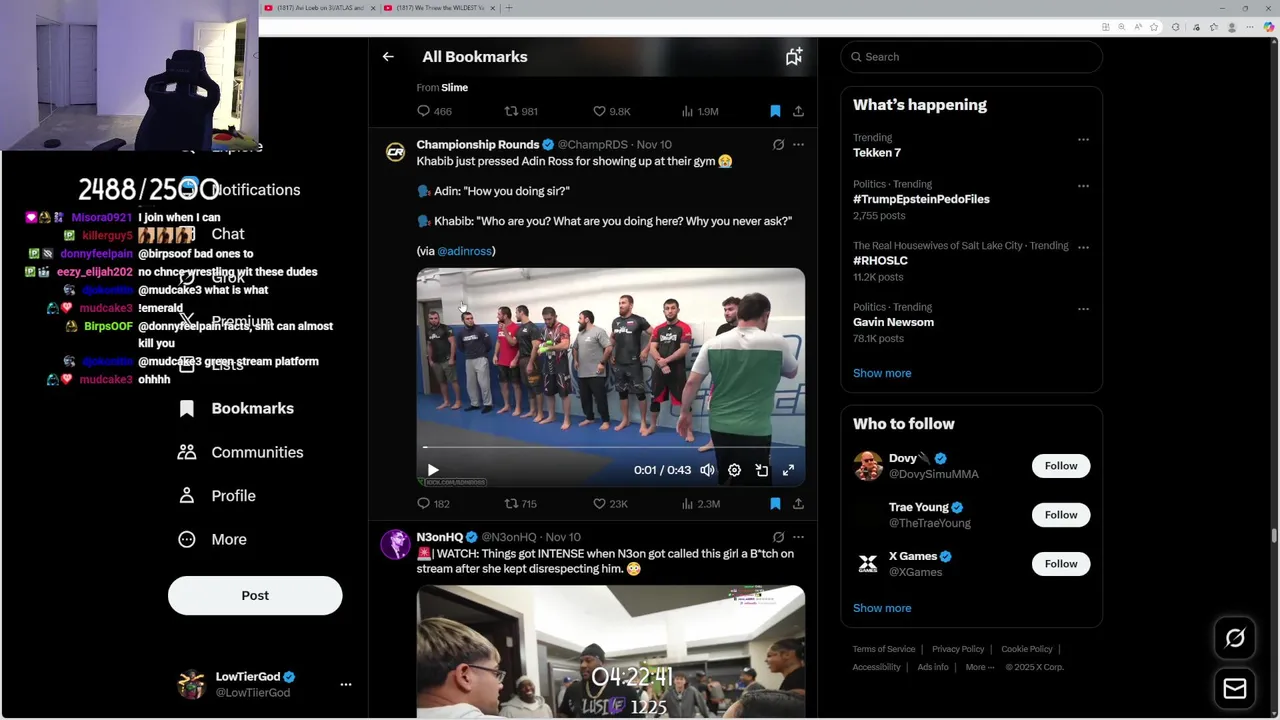Like the Championship Rounds post with 23K likes
This screenshot has width=1280, height=720.
pyautogui.click(x=610, y=504)
